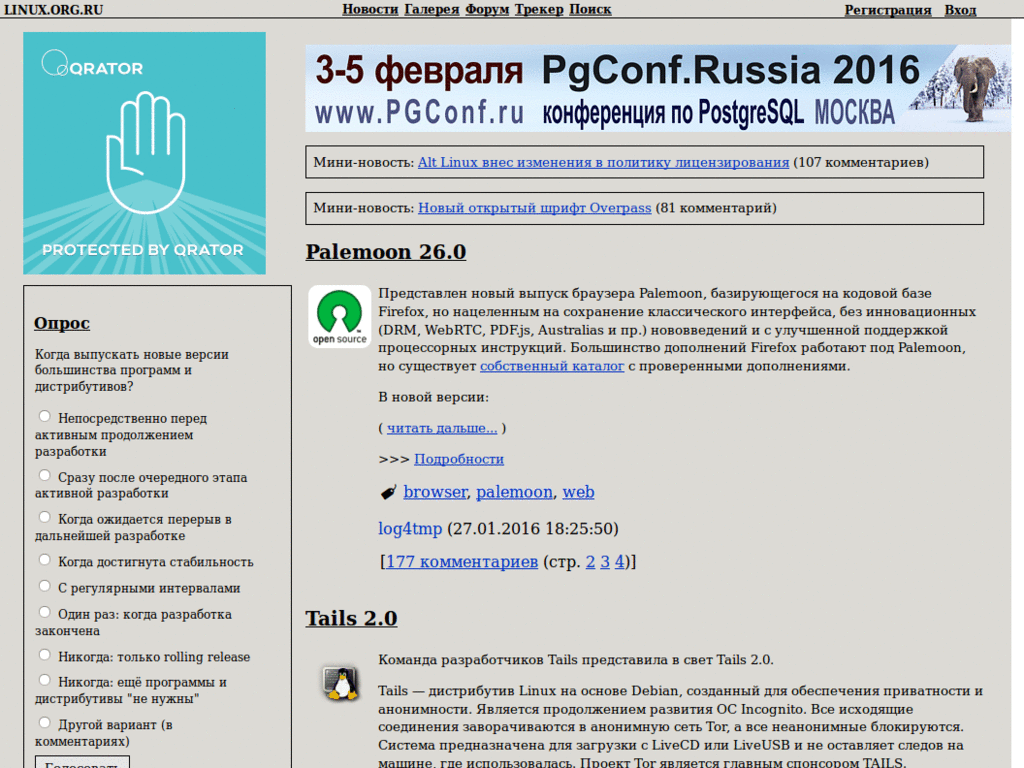Select С регулярными интервалами option
The image size is (1024, 768).
tap(44, 586)
